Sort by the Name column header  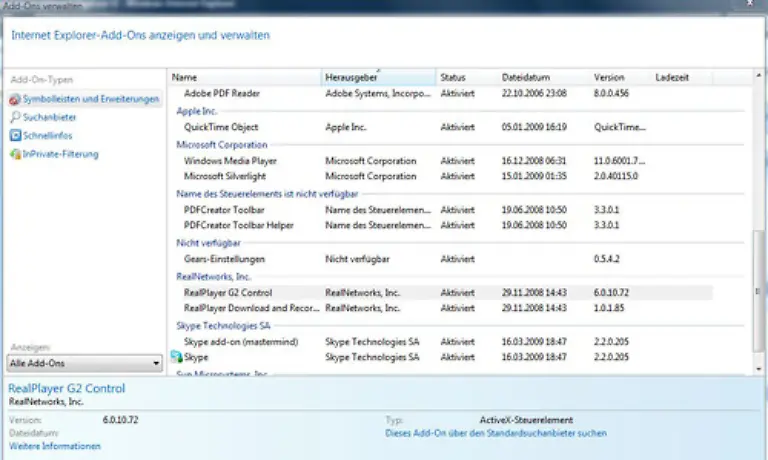[x=245, y=77]
